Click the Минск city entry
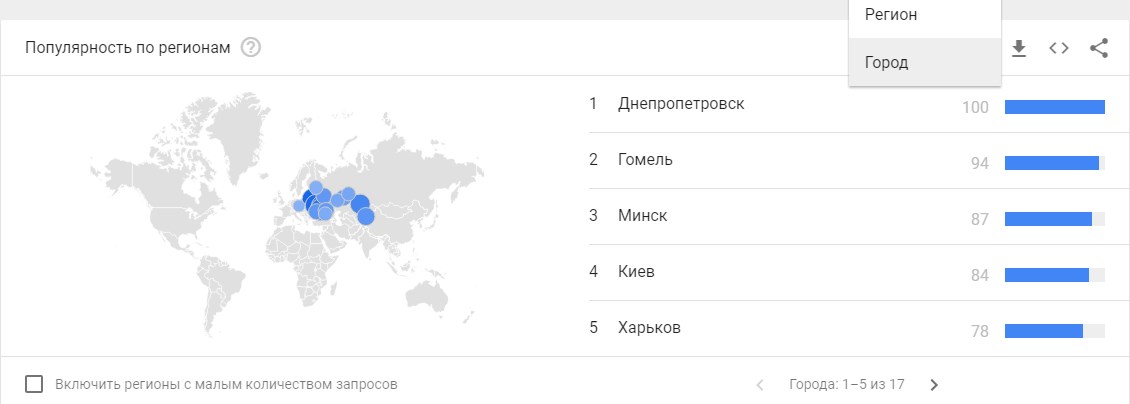 click(x=642, y=216)
